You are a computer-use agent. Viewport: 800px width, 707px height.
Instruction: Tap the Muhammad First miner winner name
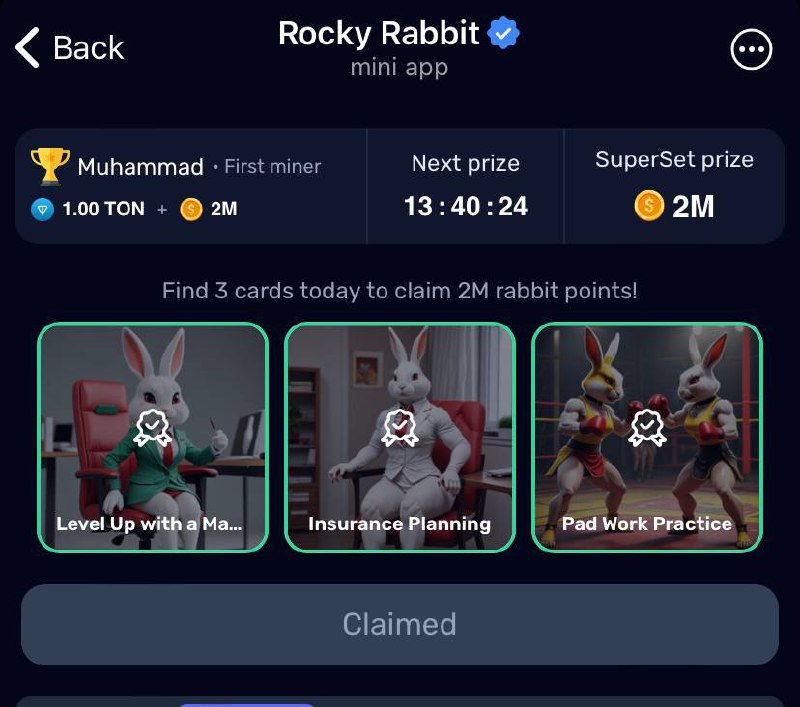click(199, 166)
